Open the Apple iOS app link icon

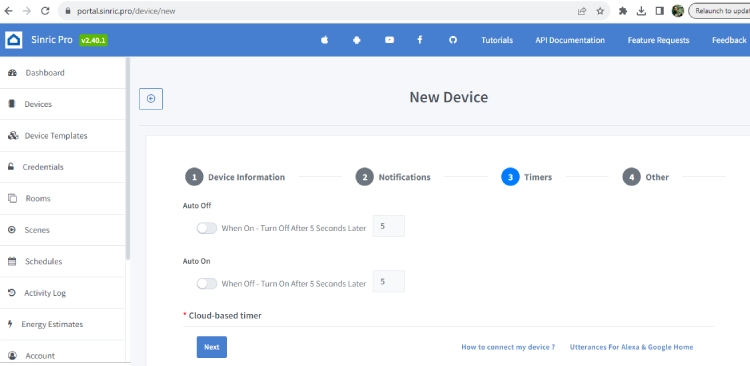click(x=325, y=40)
